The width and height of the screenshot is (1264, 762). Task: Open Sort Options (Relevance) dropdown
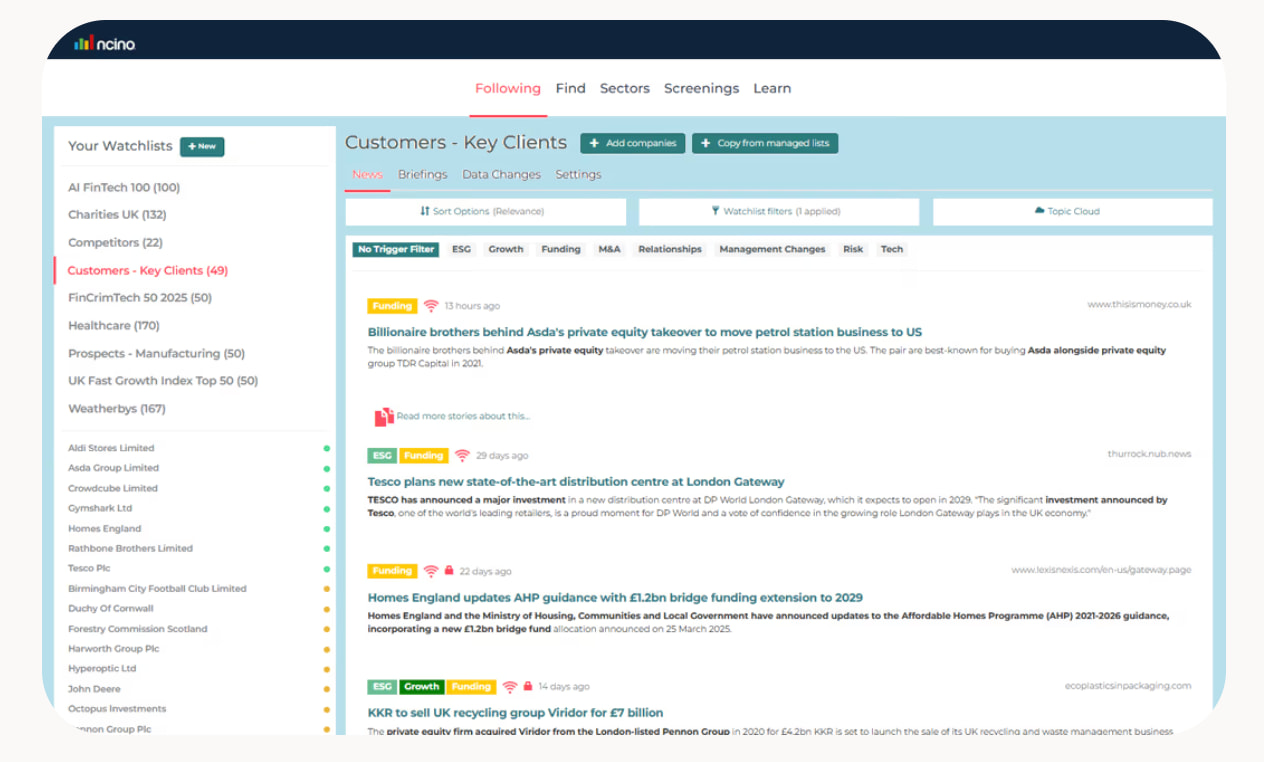485,211
